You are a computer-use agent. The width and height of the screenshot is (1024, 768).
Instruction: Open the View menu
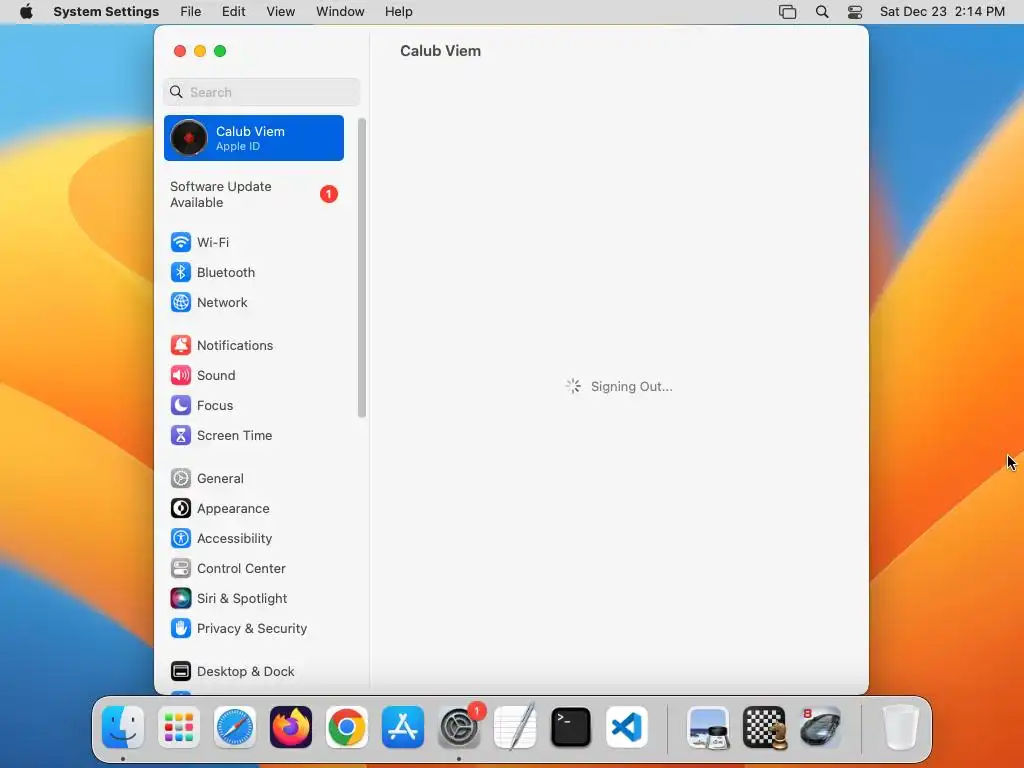tap(280, 12)
